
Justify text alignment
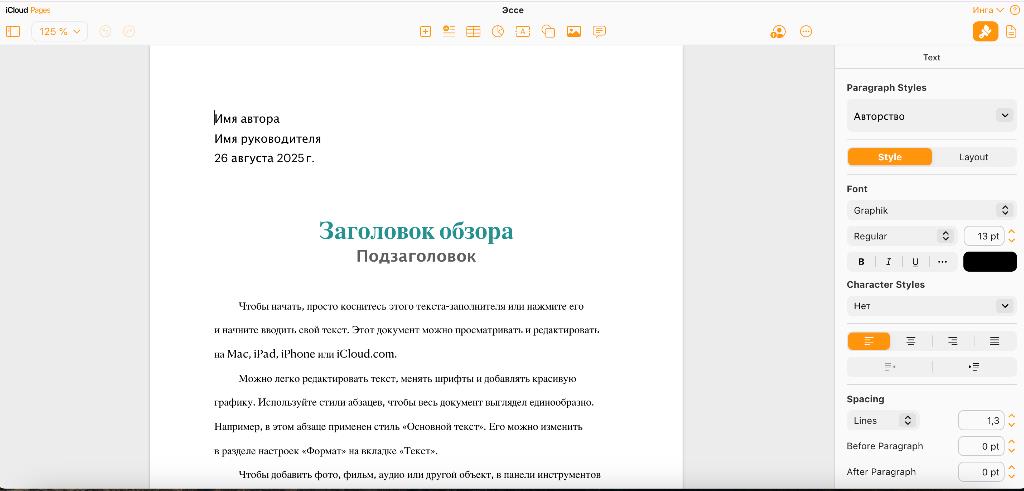[x=995, y=341]
